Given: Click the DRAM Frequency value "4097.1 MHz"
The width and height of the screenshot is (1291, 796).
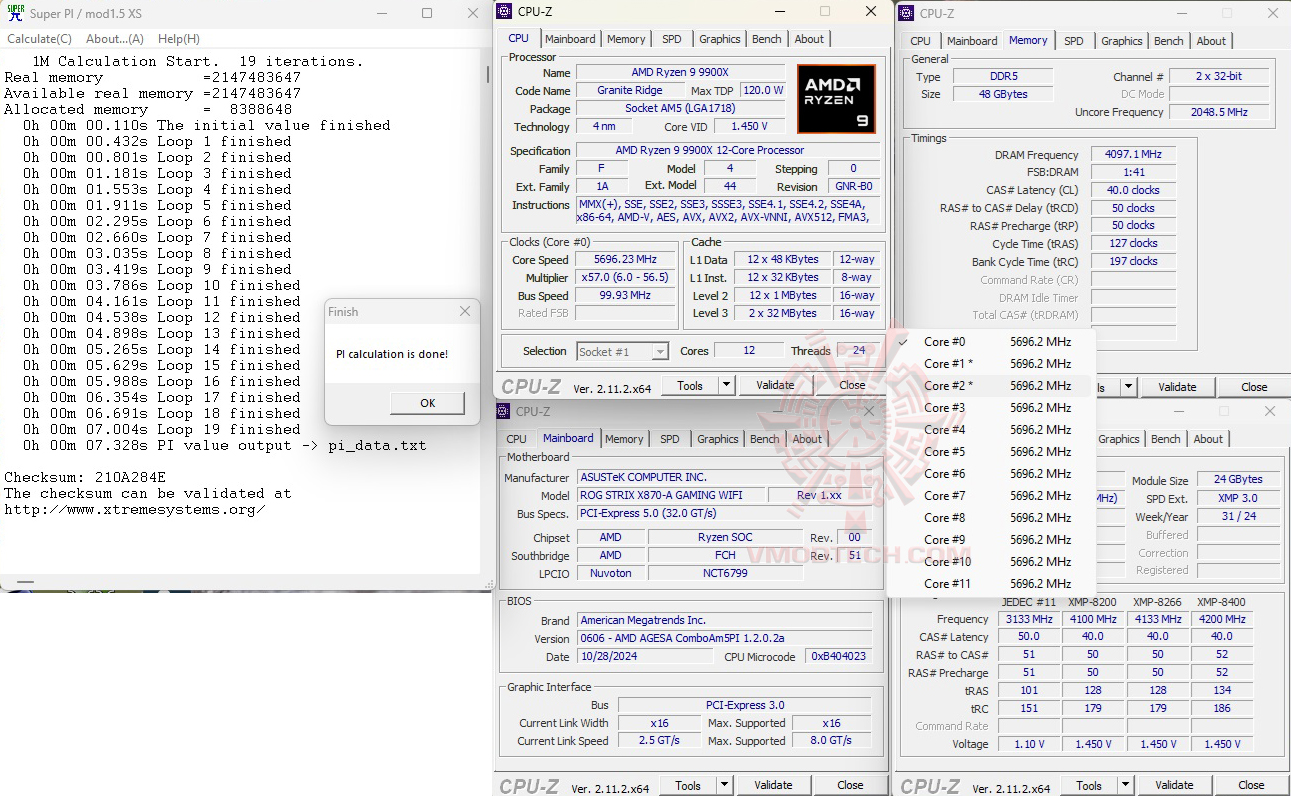Looking at the screenshot, I should [x=1133, y=155].
